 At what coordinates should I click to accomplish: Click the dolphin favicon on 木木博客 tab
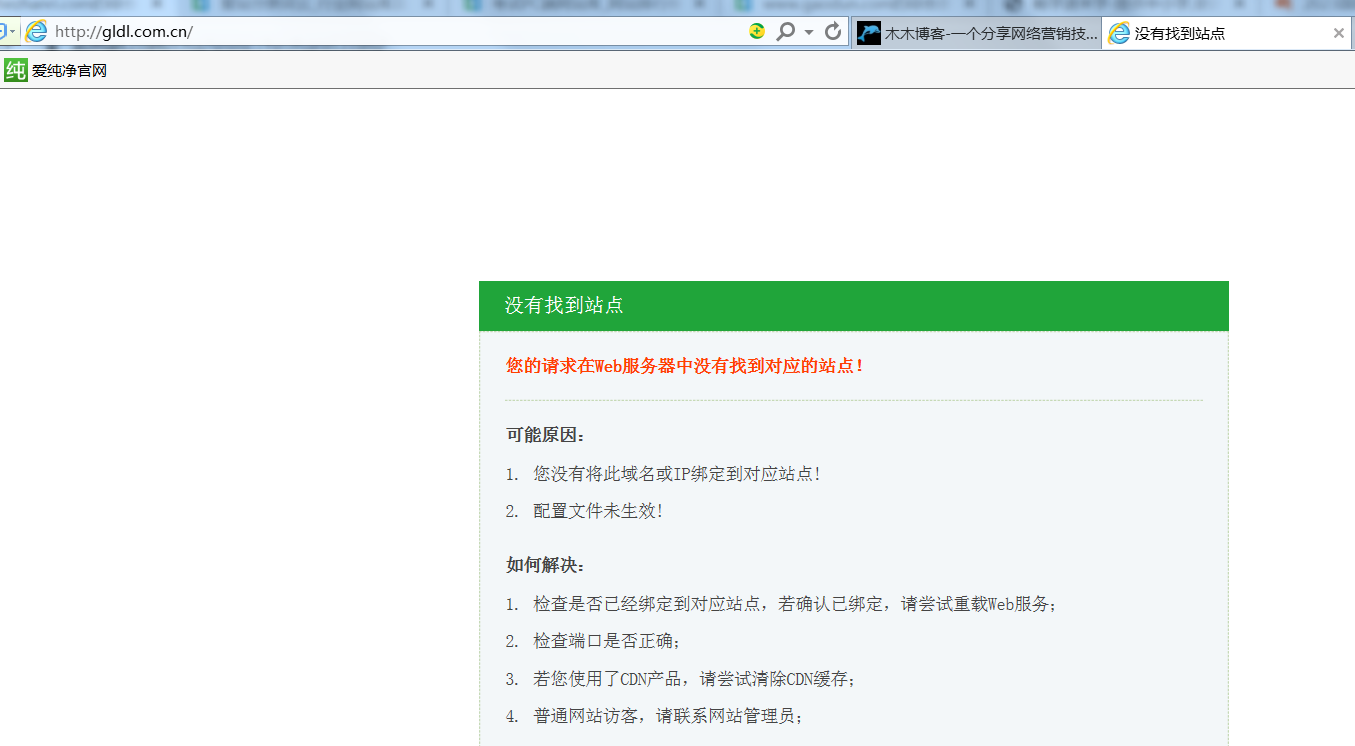pyautogui.click(x=869, y=33)
